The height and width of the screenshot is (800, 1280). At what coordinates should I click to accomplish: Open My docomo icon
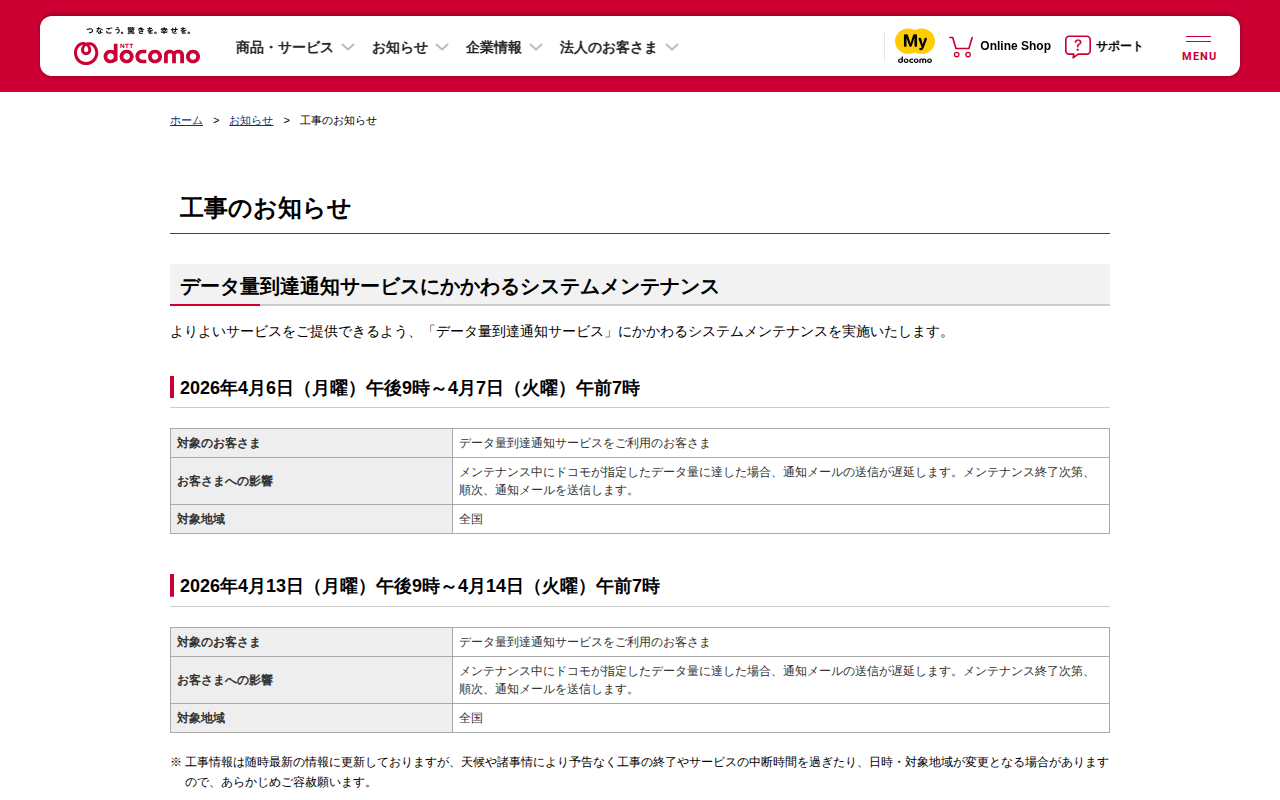pos(914,46)
